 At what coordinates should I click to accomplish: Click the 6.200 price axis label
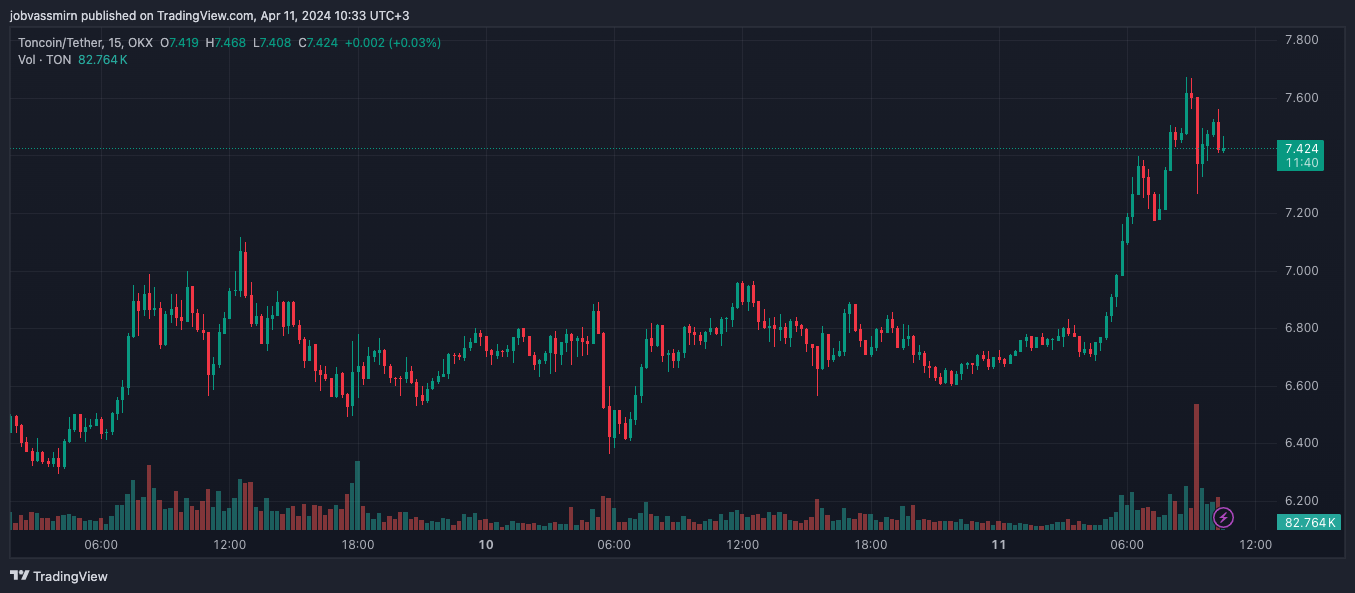[x=1301, y=500]
